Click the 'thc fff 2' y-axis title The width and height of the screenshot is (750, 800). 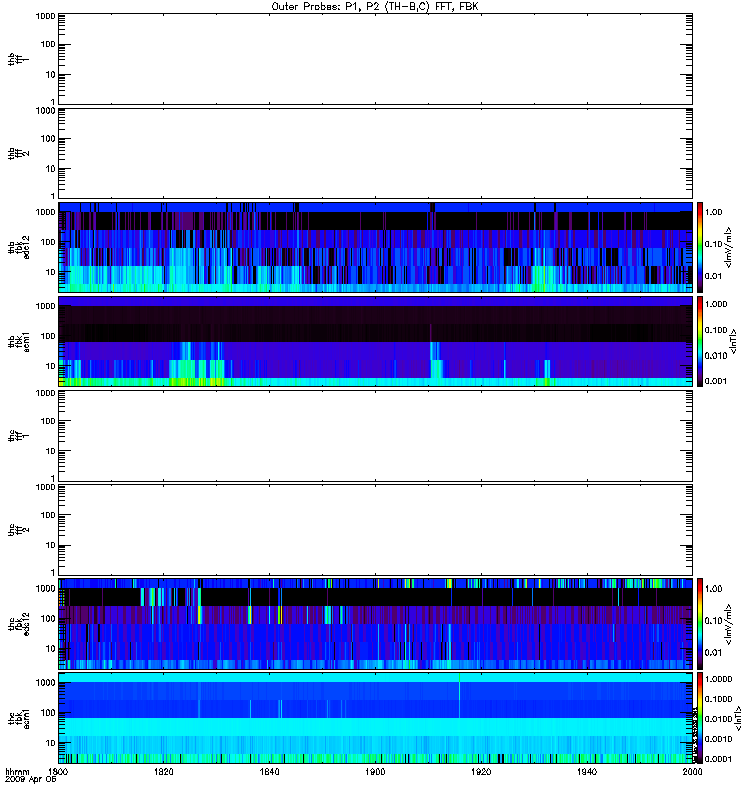pyautogui.click(x=18, y=530)
